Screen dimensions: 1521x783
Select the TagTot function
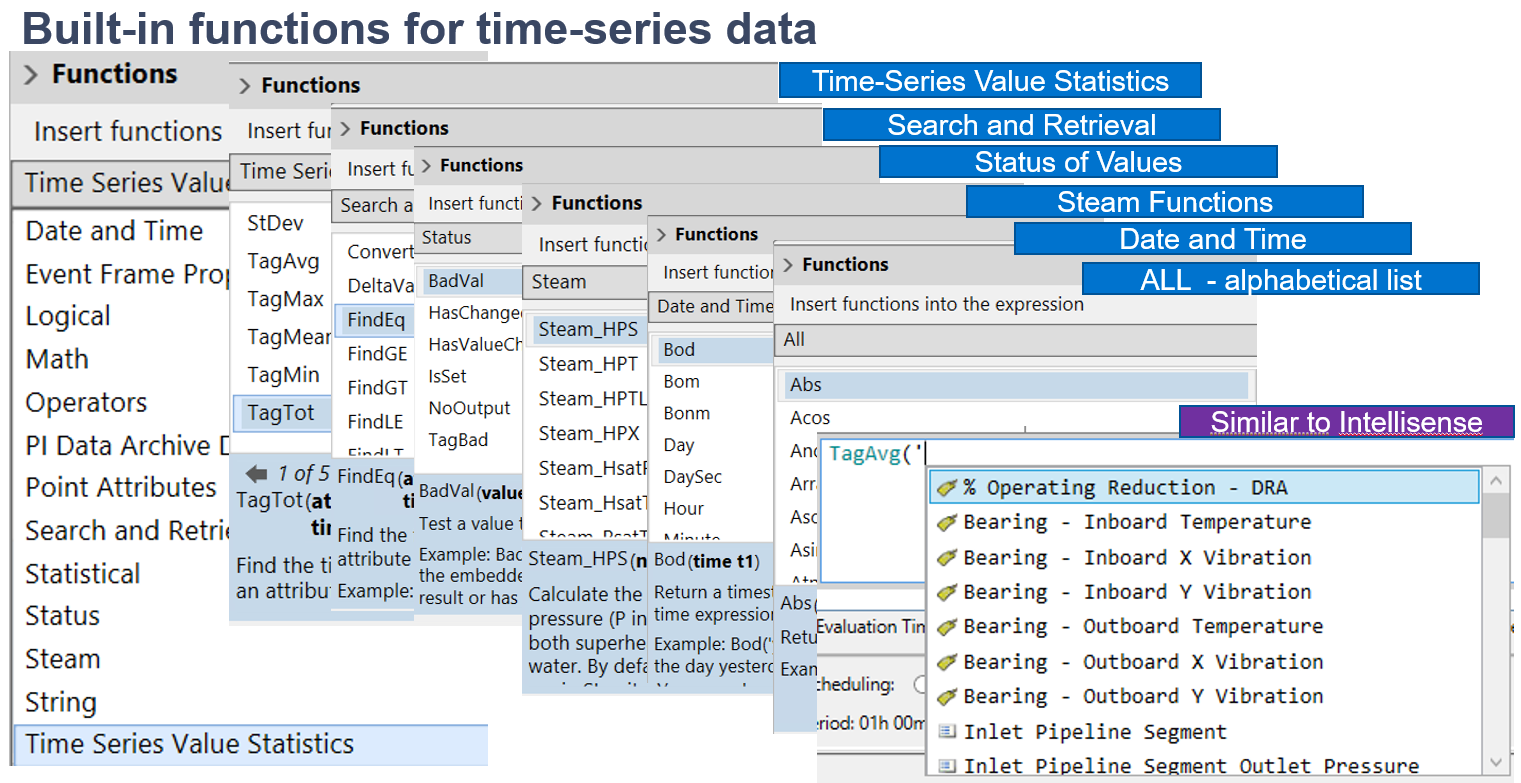click(x=281, y=413)
